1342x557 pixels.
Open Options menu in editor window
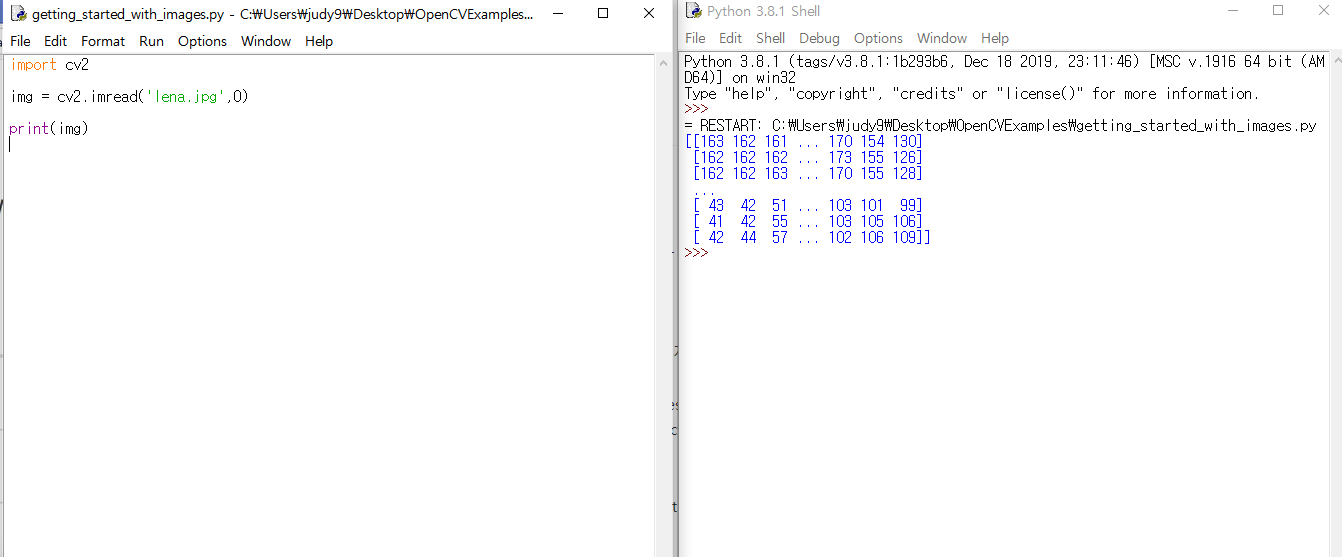(202, 41)
